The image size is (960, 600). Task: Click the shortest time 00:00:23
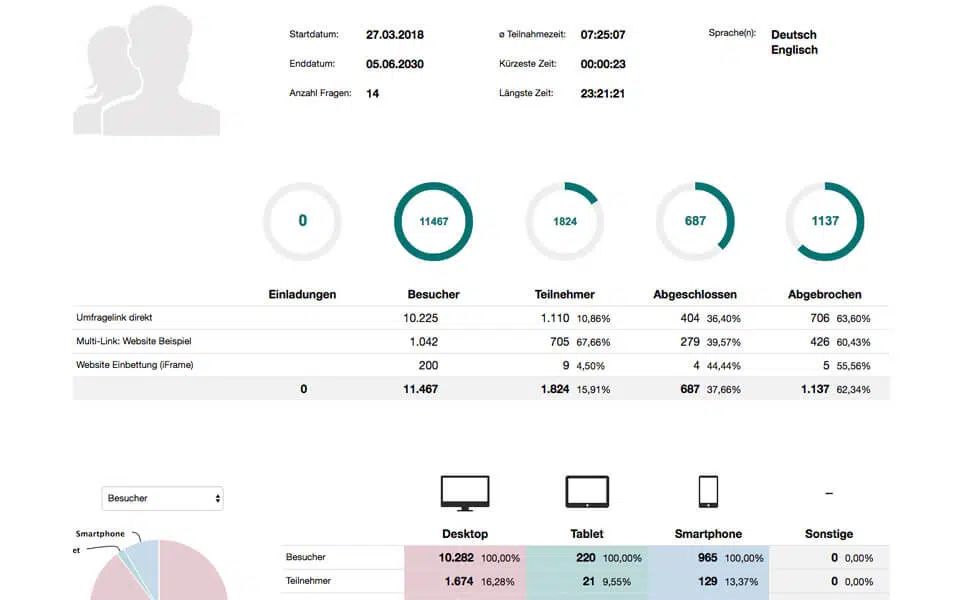click(603, 64)
